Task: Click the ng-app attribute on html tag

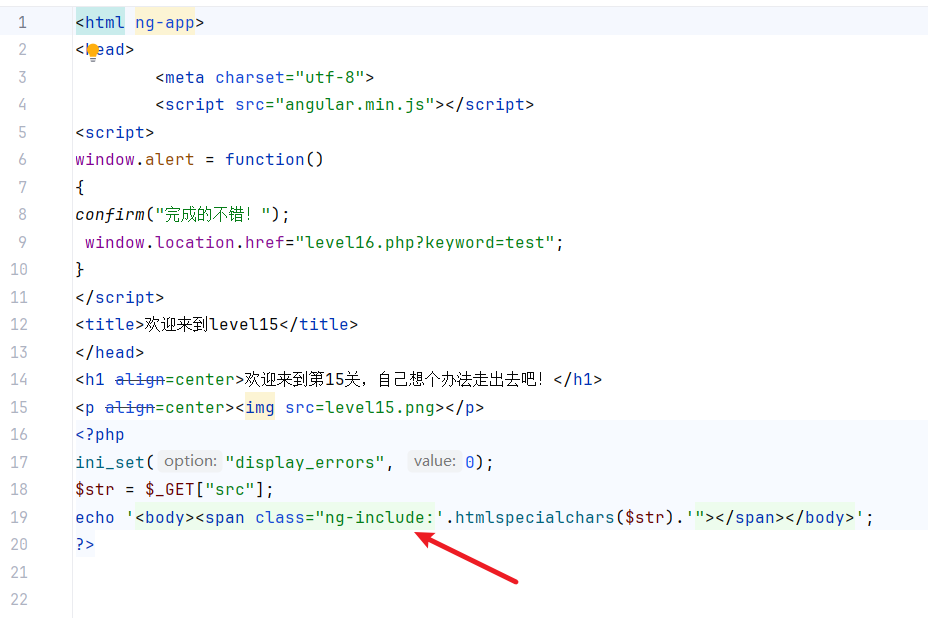Action: 164,22
